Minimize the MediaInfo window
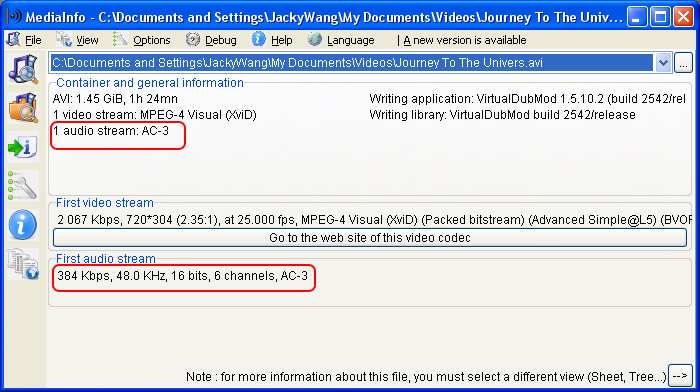The width and height of the screenshot is (700, 392). [637, 17]
